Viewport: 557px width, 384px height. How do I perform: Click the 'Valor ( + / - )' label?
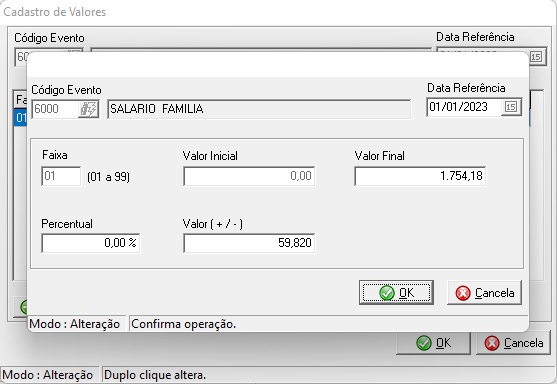(x=212, y=224)
